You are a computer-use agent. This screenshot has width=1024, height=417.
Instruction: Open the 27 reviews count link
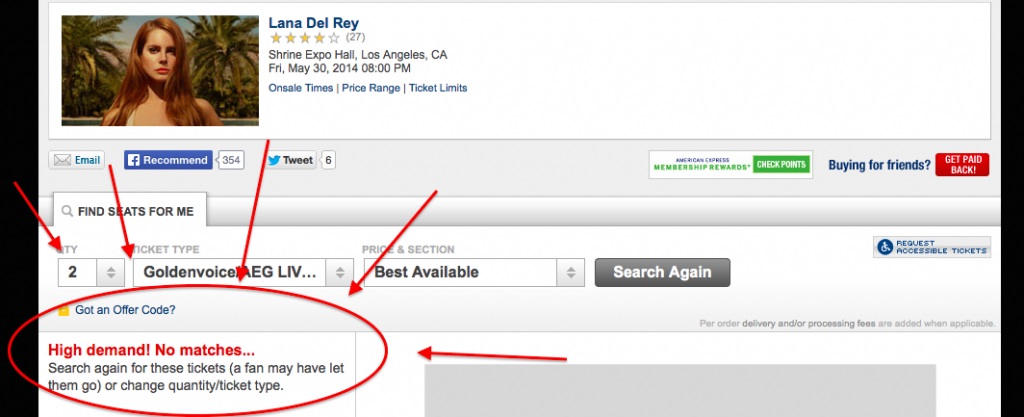[x=355, y=37]
